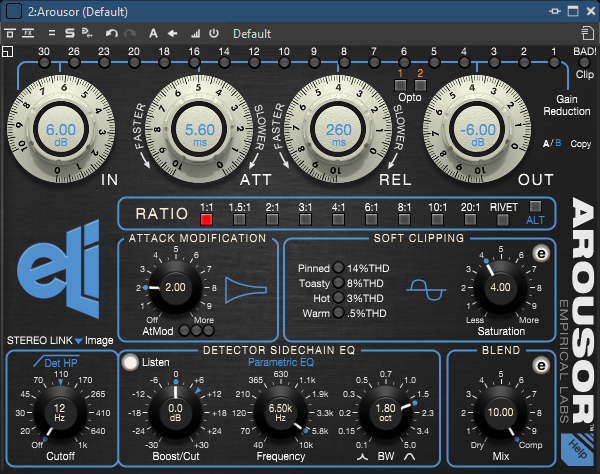The image size is (600, 474).
Task: Click the input gain 6.00 dB value display
Action: point(60,132)
